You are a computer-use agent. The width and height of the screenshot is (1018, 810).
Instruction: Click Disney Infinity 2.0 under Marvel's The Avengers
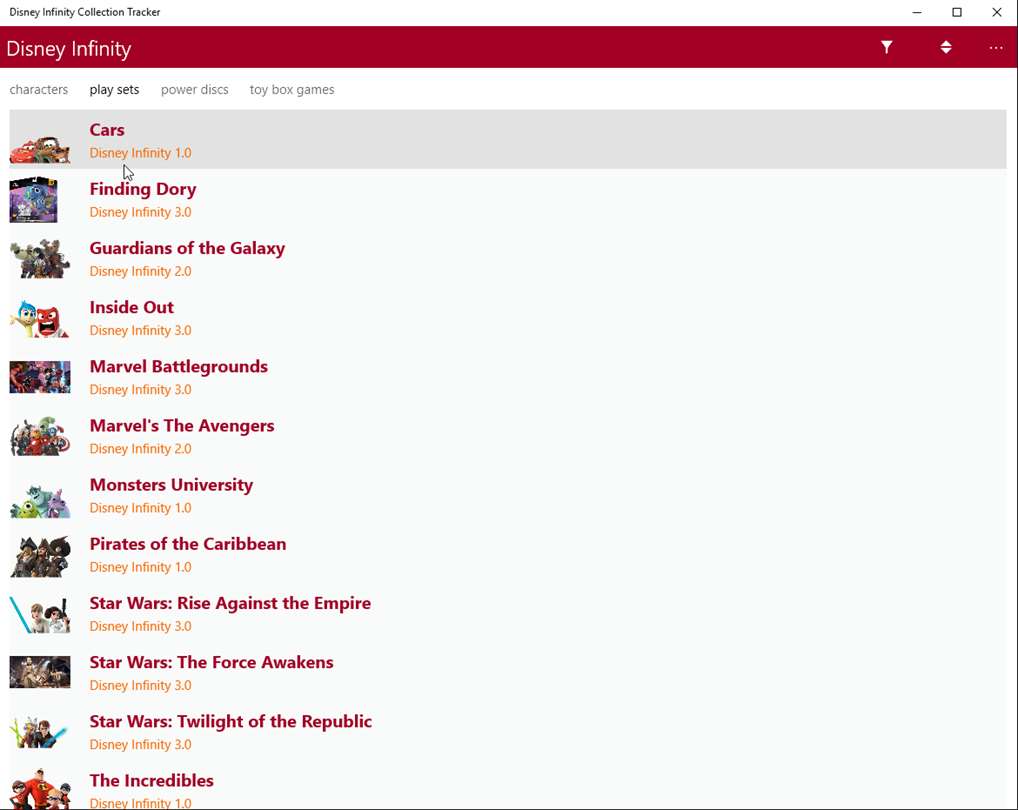point(140,448)
